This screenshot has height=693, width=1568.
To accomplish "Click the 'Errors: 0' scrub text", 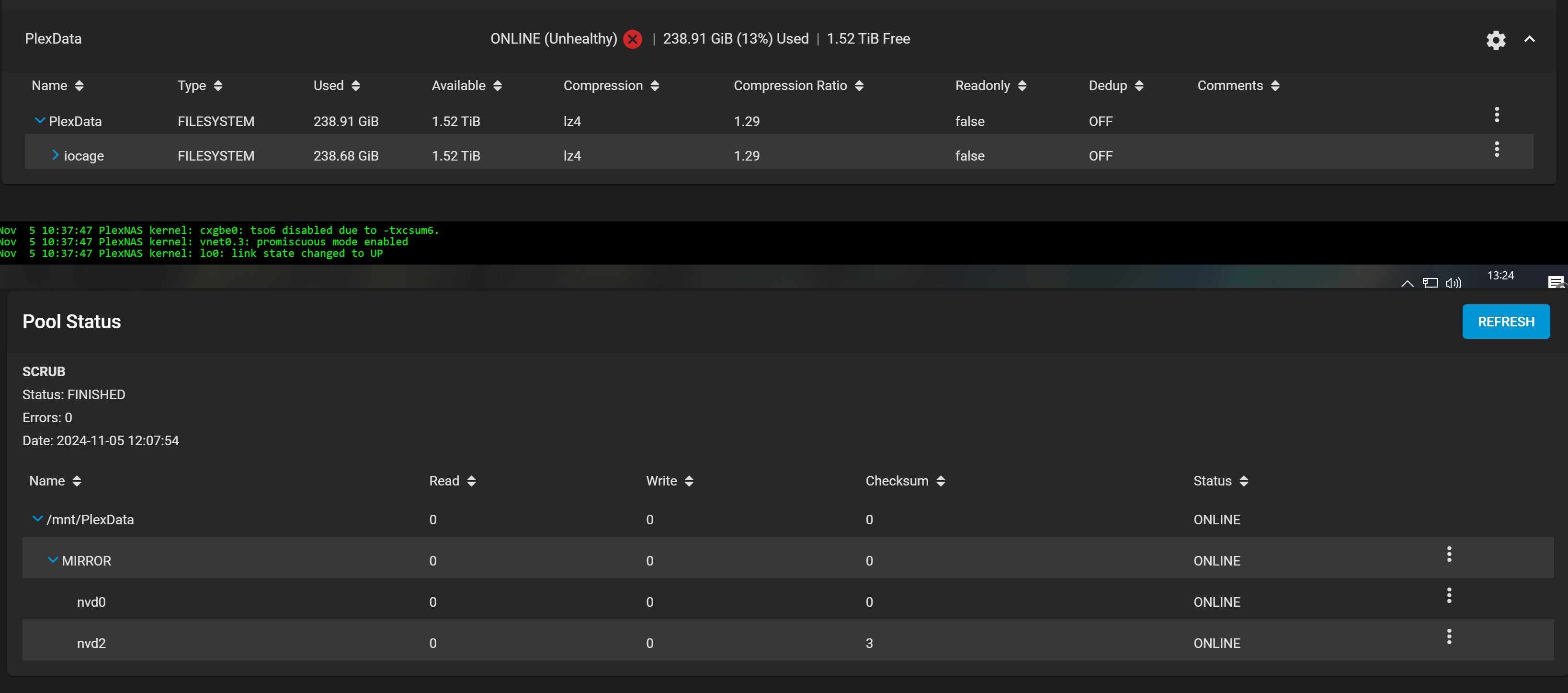I will tap(47, 418).
